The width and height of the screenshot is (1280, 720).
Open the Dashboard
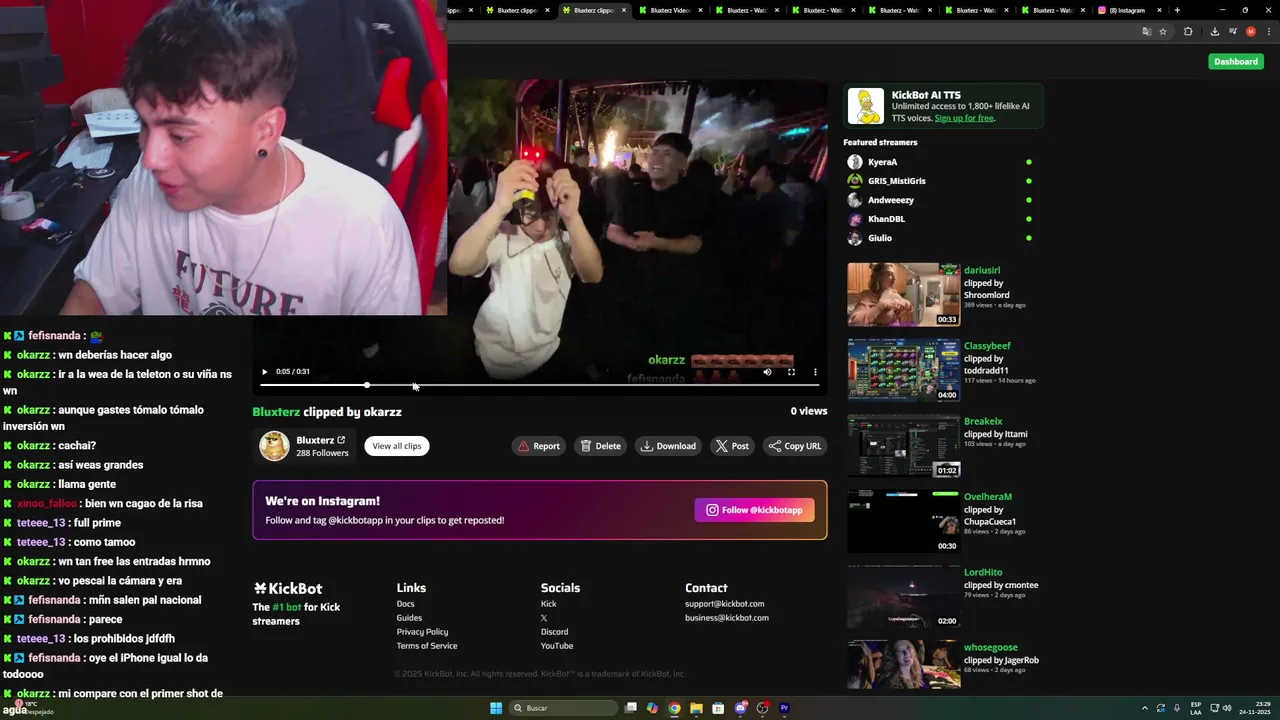pyautogui.click(x=1236, y=61)
